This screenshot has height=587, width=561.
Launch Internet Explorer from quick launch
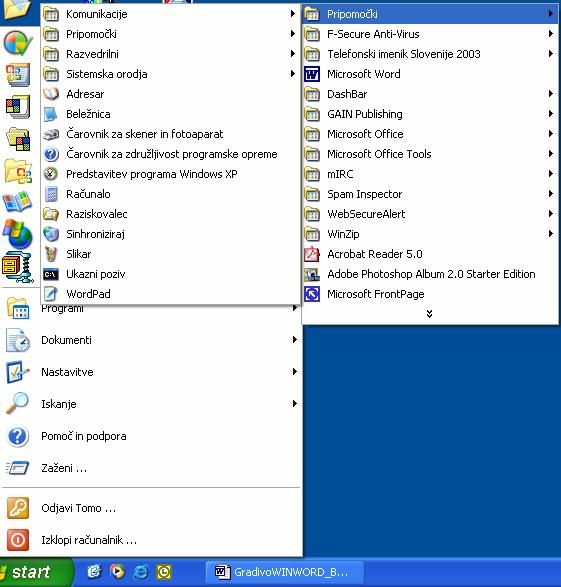point(141,572)
